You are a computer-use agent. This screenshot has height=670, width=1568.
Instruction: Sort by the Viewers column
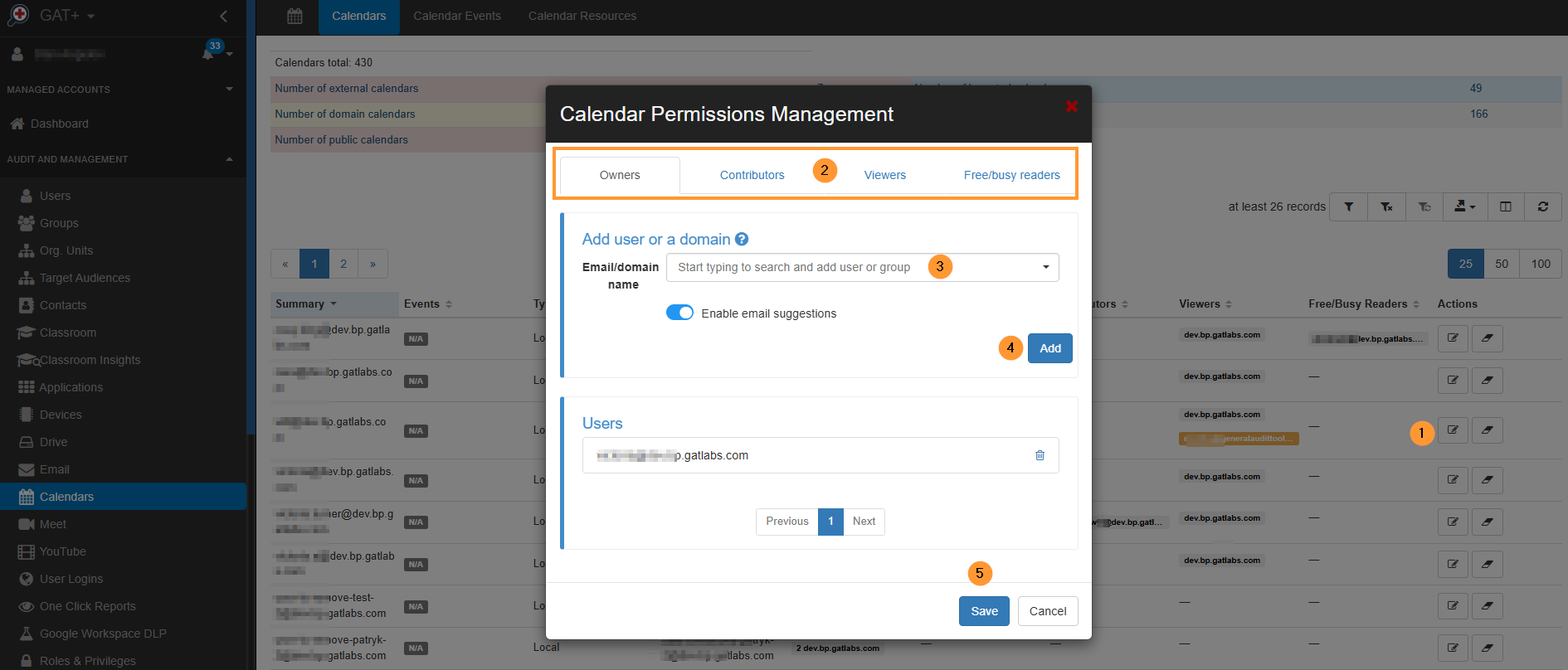1205,303
